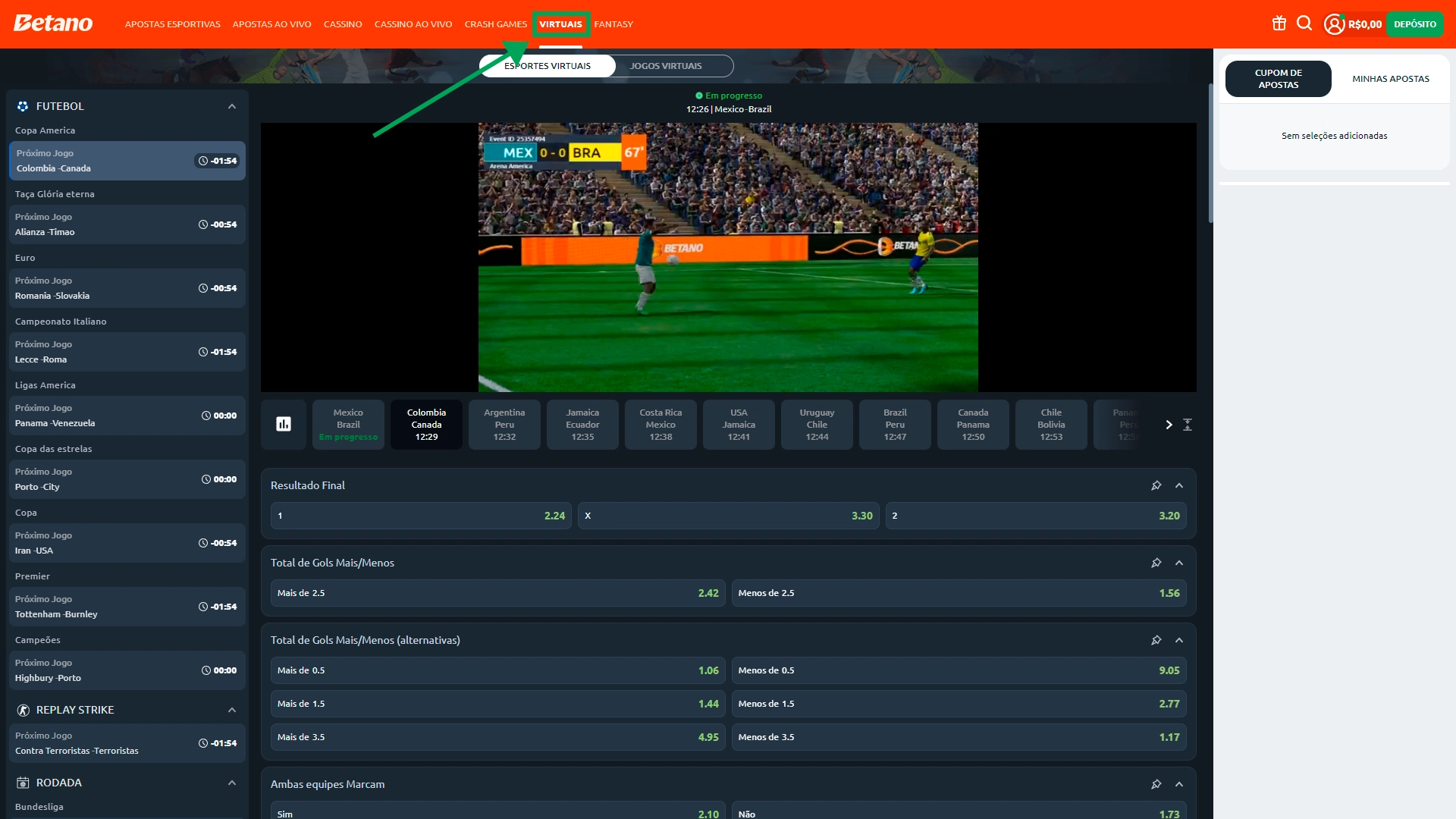
Task: Click the virtual match video player
Action: click(x=728, y=257)
